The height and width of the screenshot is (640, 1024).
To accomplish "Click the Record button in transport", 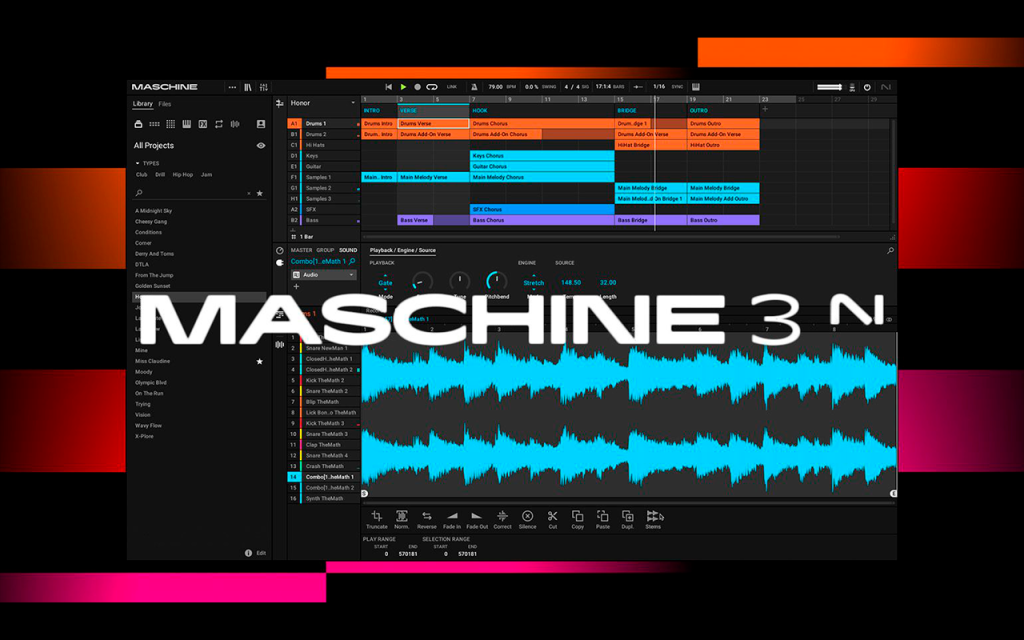I will (x=417, y=87).
